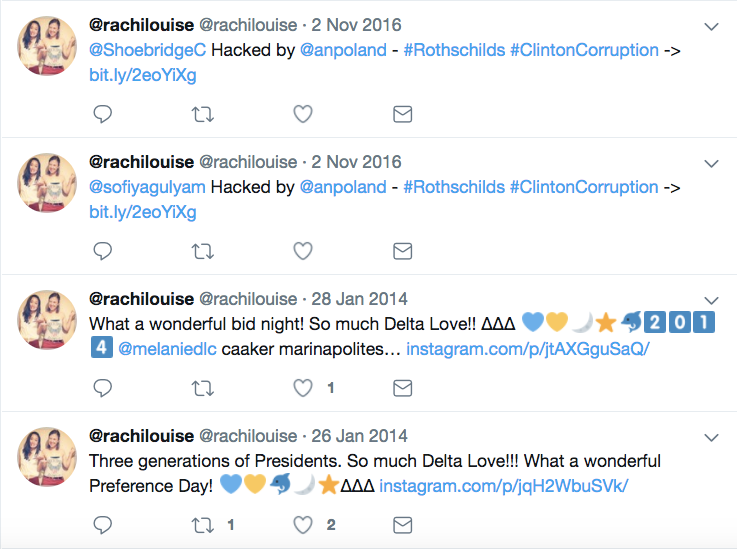Retweet the Three generations of Presidents tweet
The height and width of the screenshot is (549, 737).
pos(203,525)
